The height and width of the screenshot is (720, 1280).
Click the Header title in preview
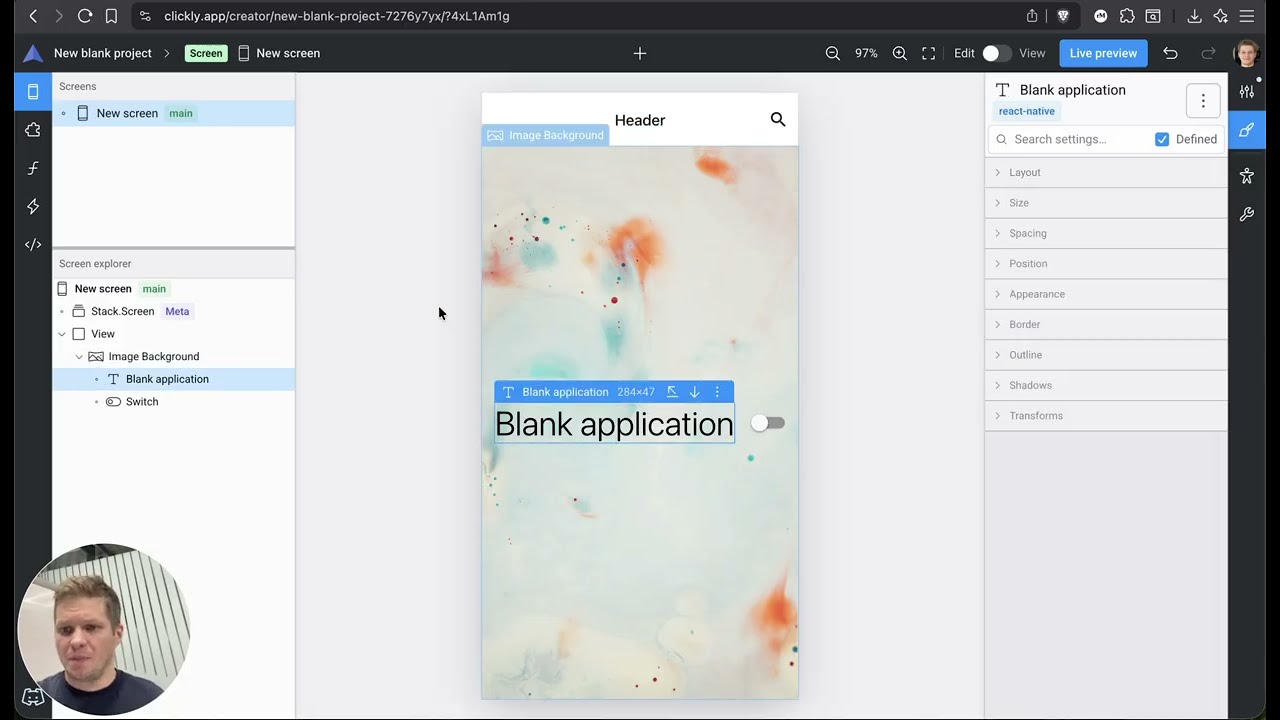[640, 120]
